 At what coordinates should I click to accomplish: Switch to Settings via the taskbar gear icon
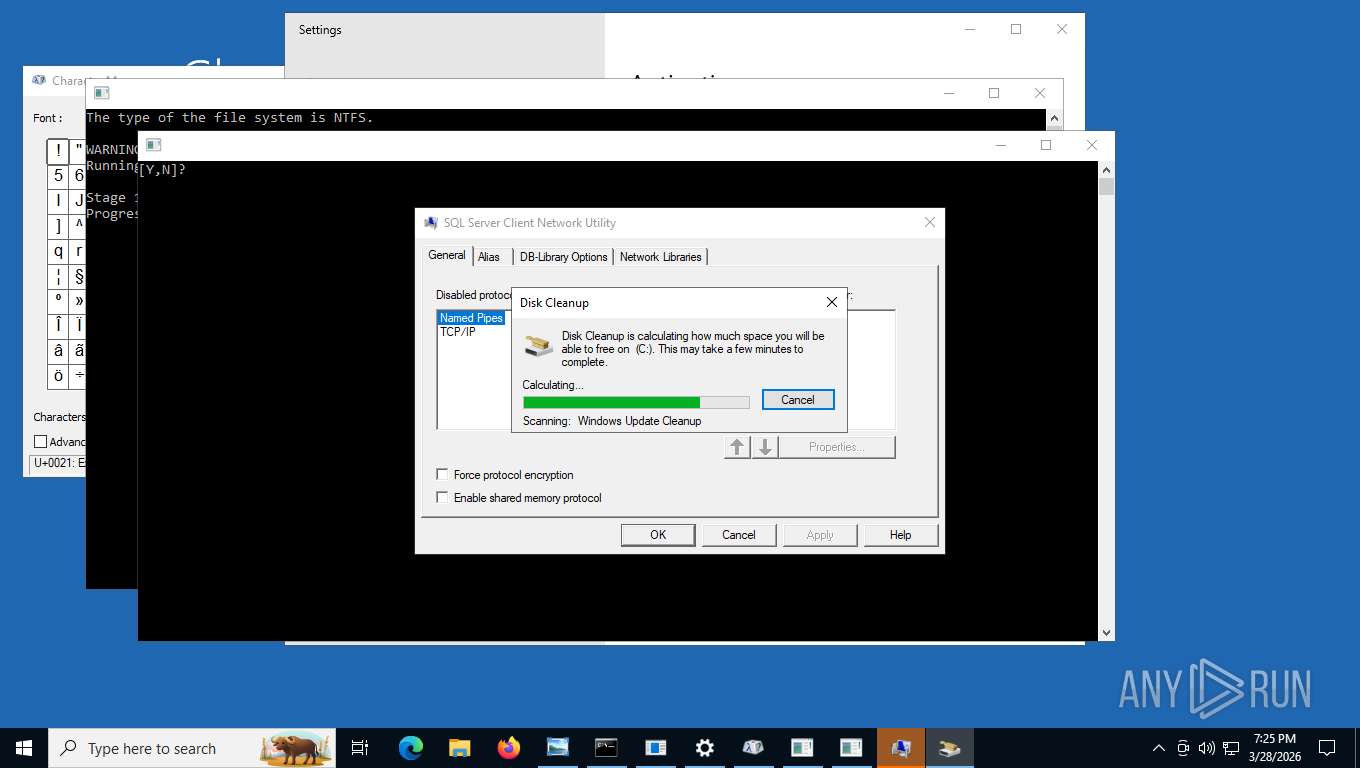pos(704,748)
